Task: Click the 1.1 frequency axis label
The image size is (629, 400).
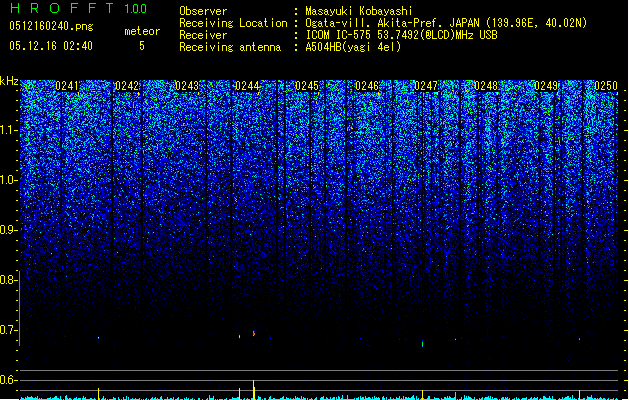Action: (8, 130)
